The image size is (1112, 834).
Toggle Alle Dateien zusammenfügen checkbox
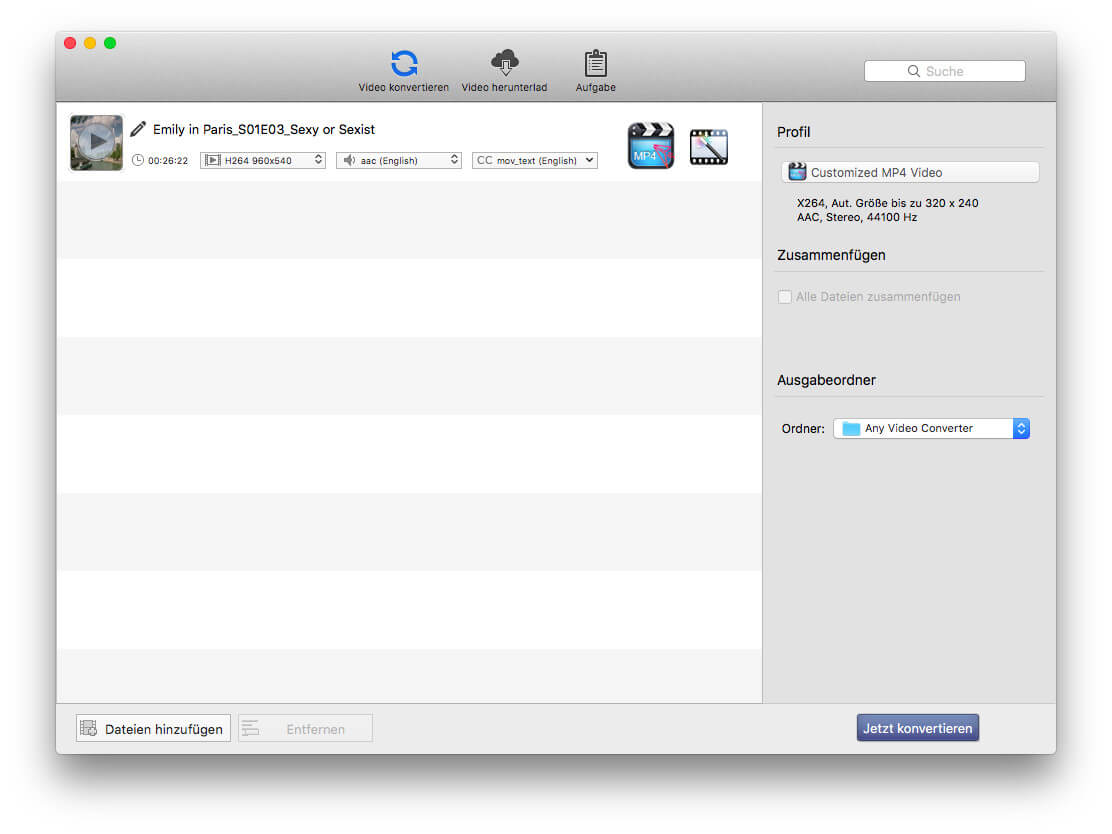(784, 296)
